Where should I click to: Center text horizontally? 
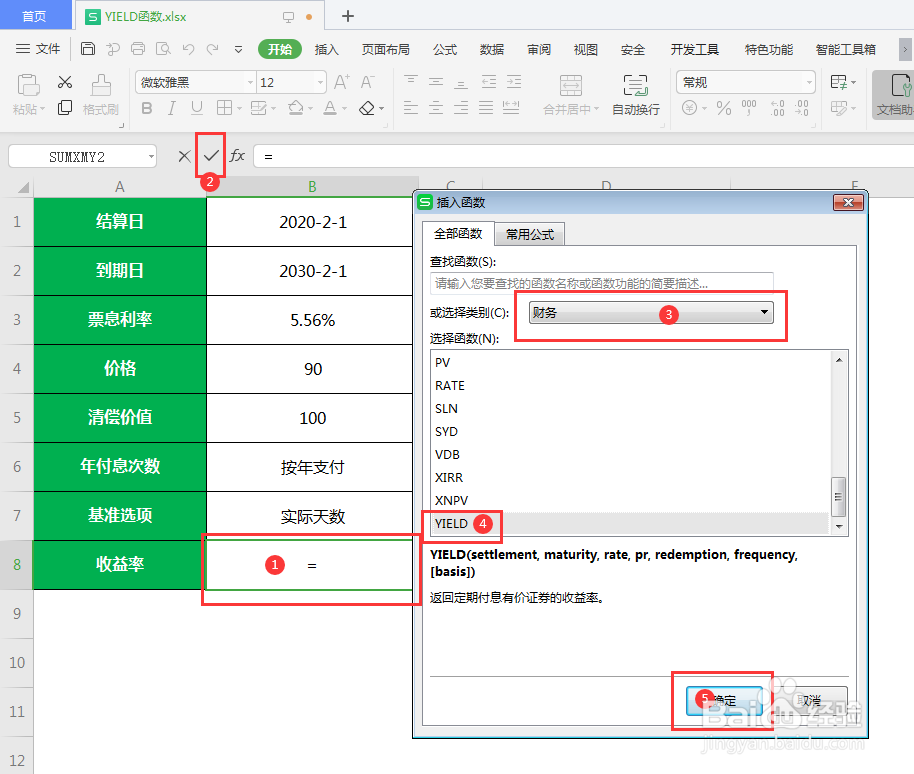click(x=436, y=107)
